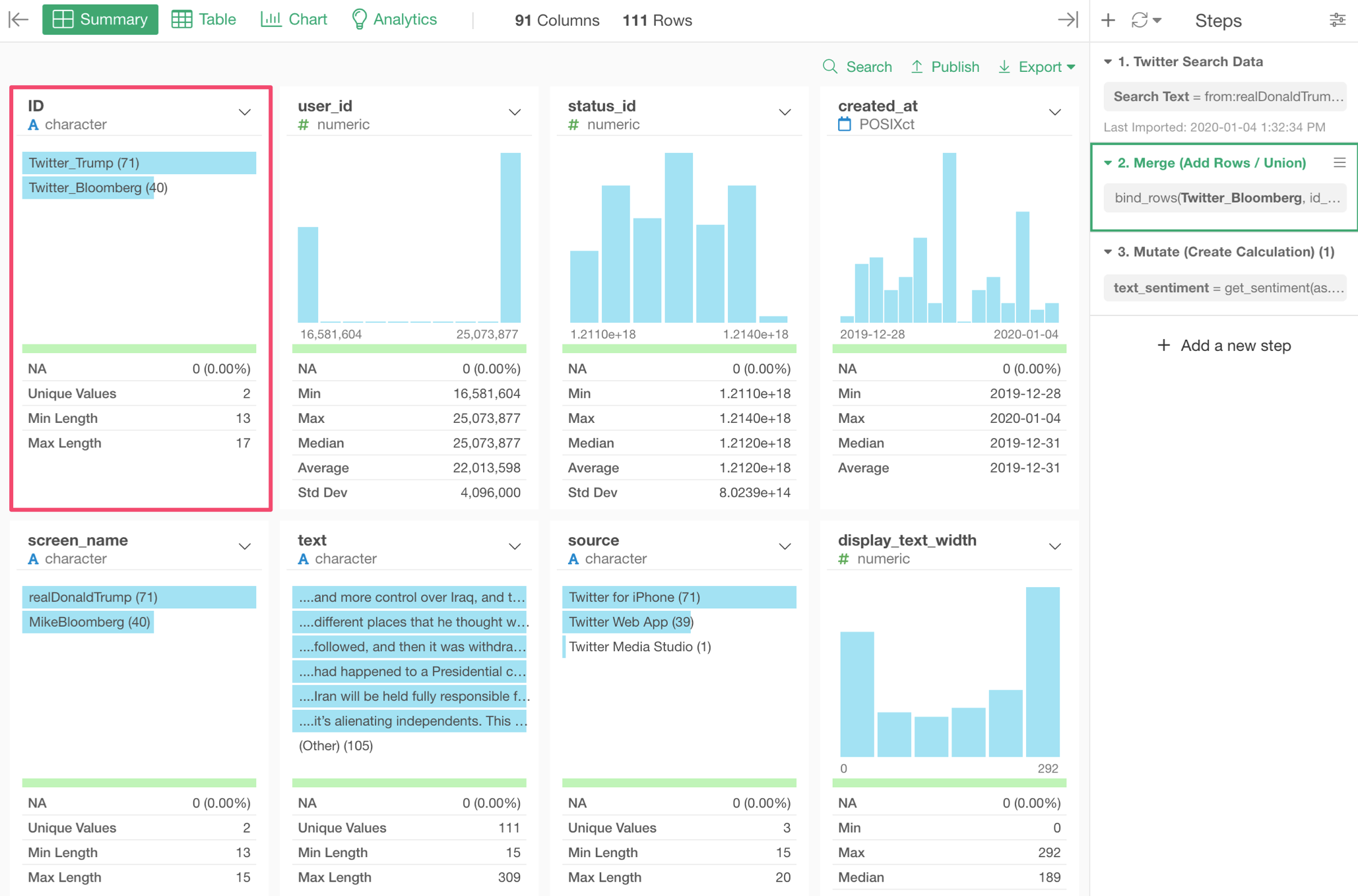This screenshot has height=896, width=1358.
Task: Click the created_at calendar type icon
Action: pos(845,124)
